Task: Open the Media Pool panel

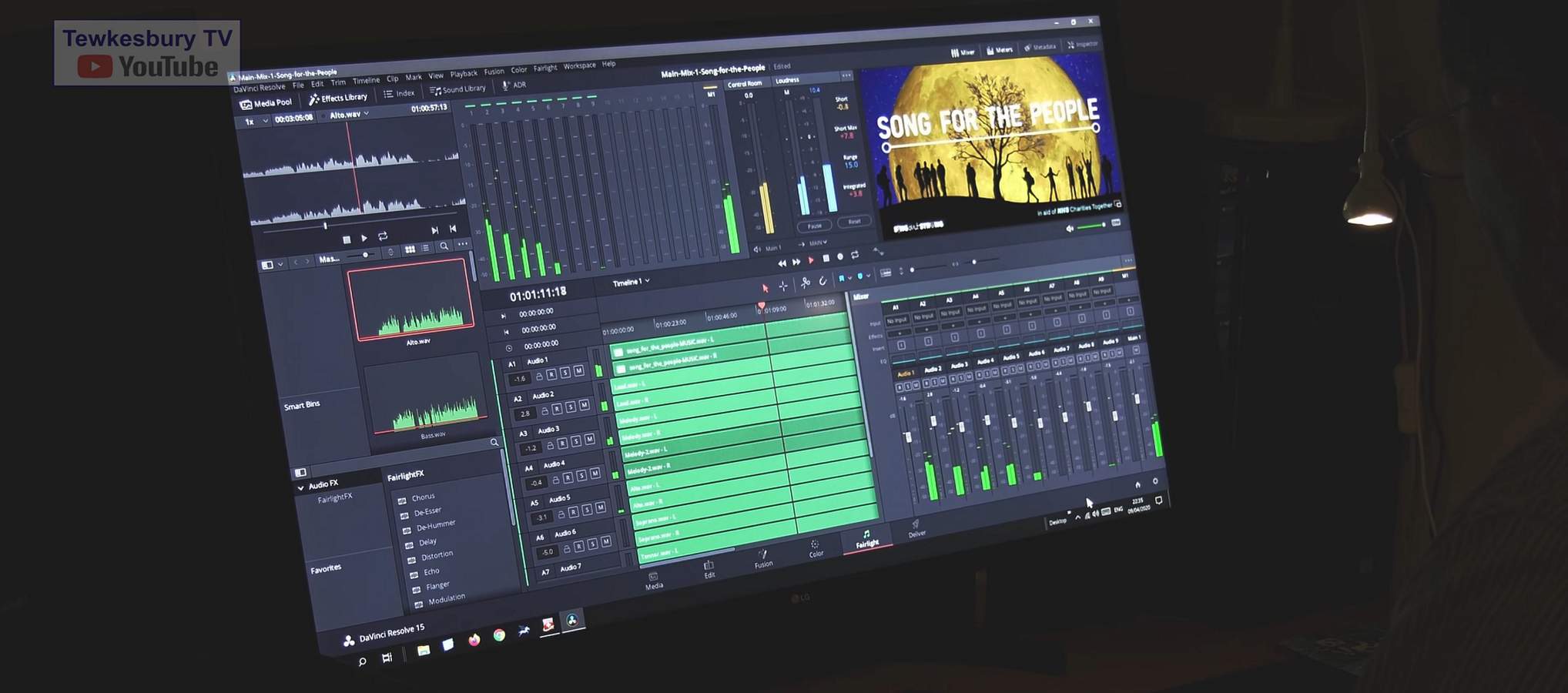Action: point(266,103)
